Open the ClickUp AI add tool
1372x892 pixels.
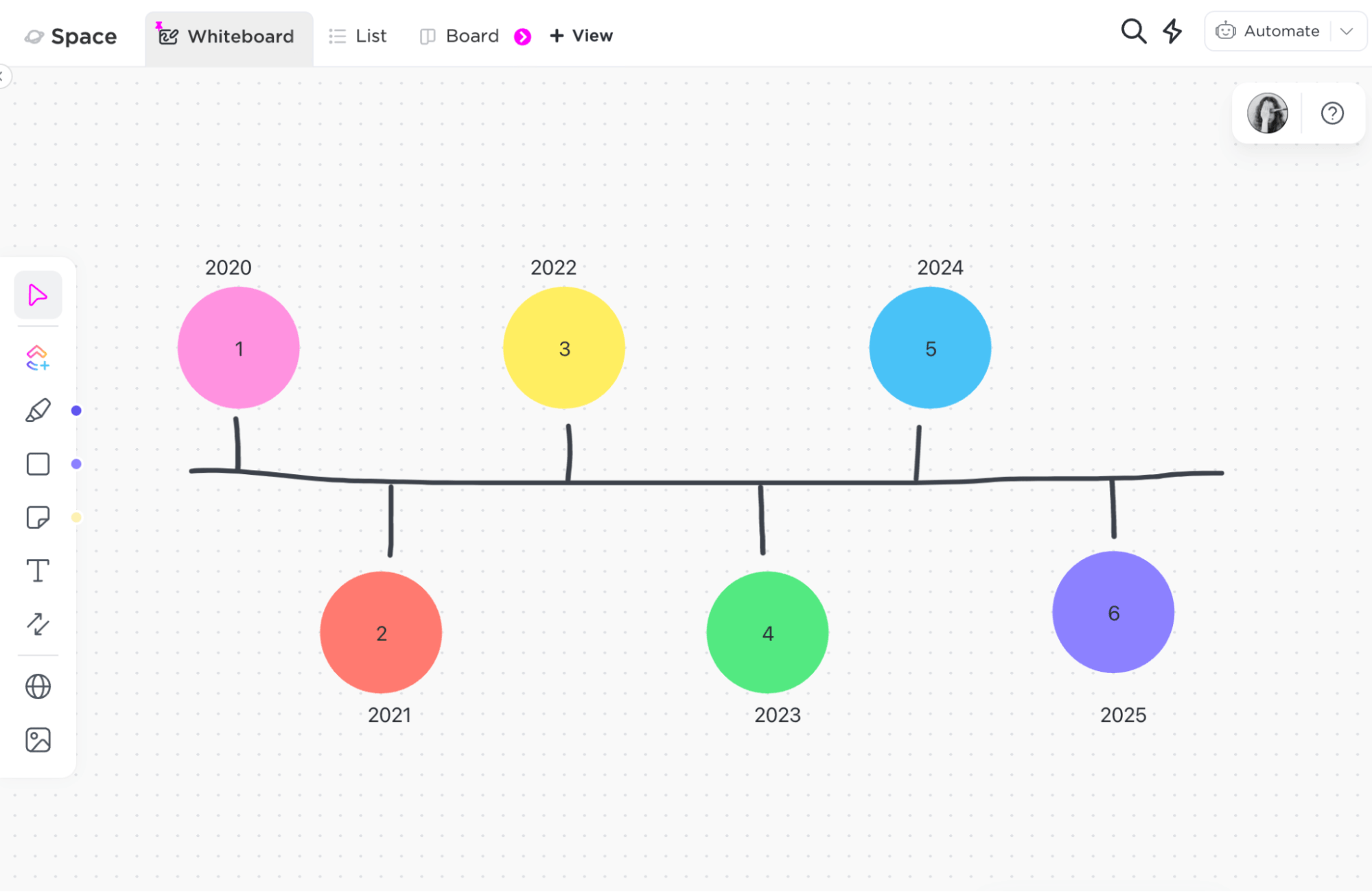(38, 357)
